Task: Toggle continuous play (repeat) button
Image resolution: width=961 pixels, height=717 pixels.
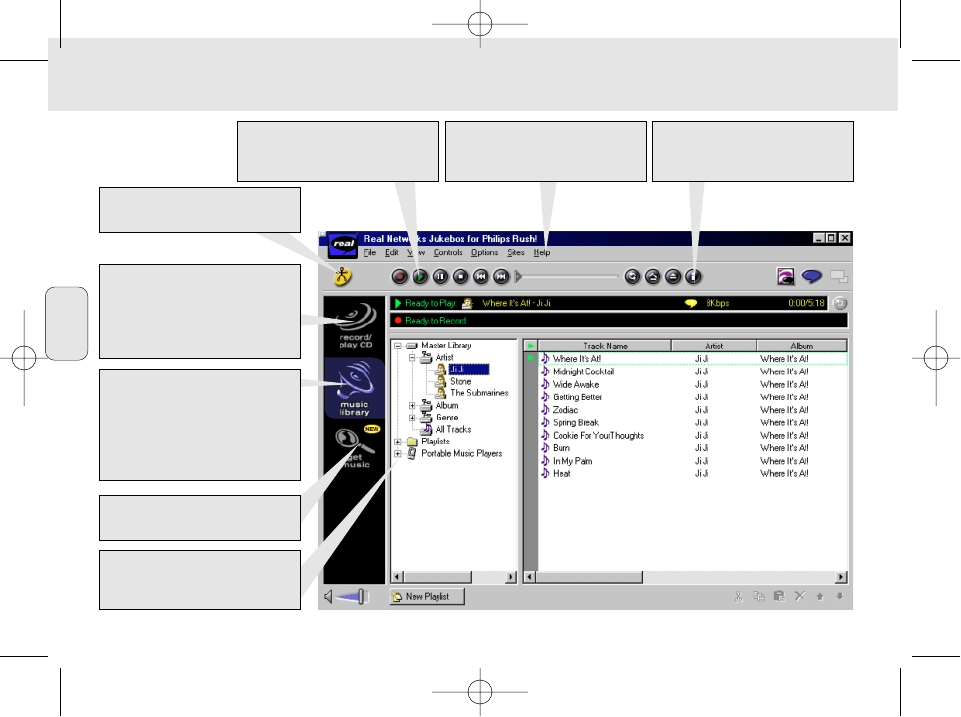Action: (632, 277)
